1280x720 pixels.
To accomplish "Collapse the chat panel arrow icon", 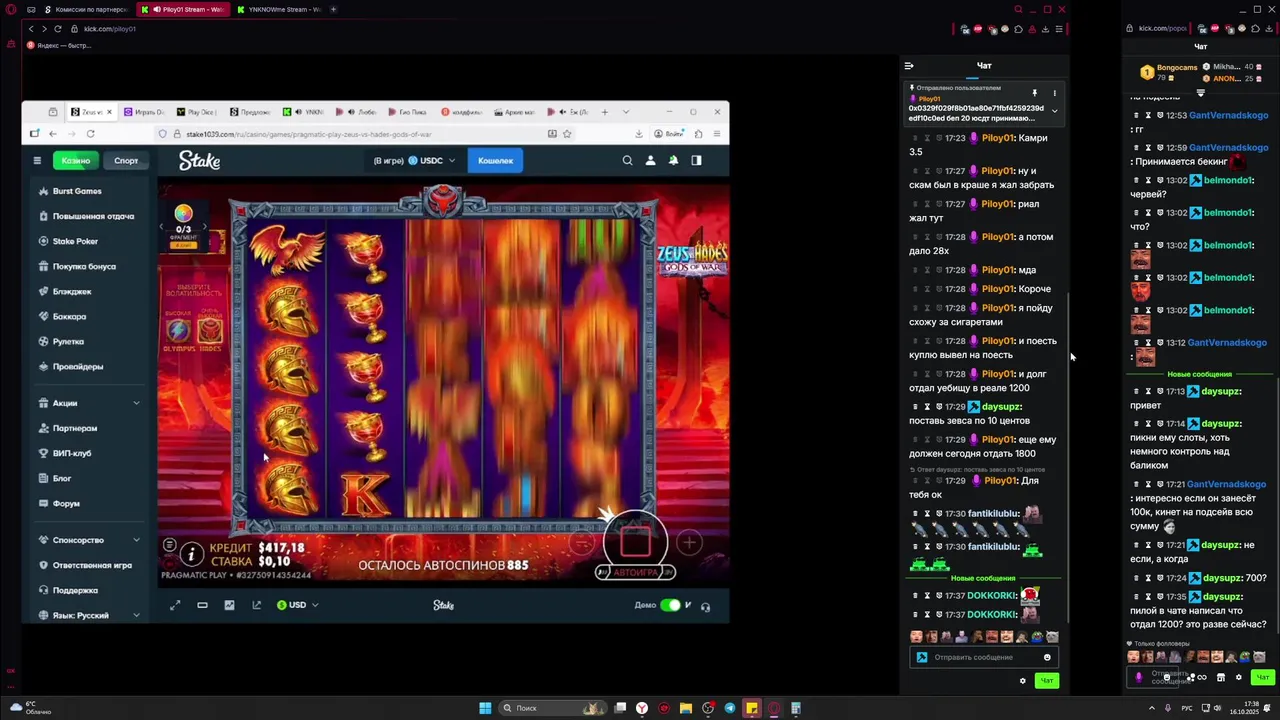I will click(909, 66).
